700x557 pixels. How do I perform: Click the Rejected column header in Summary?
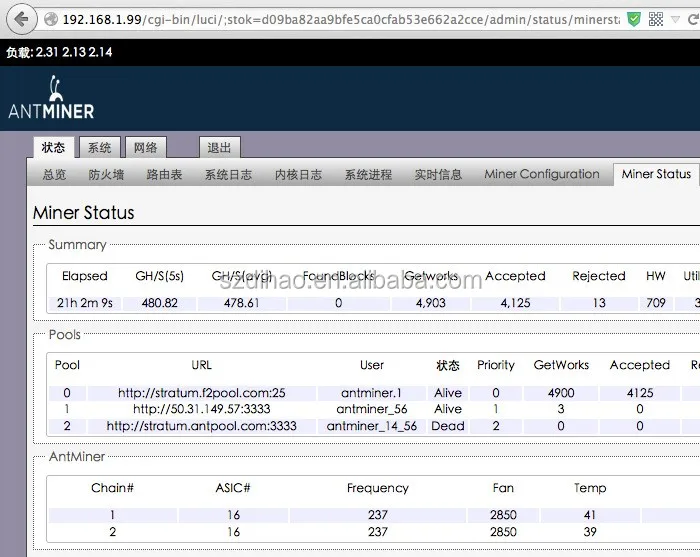tap(599, 276)
